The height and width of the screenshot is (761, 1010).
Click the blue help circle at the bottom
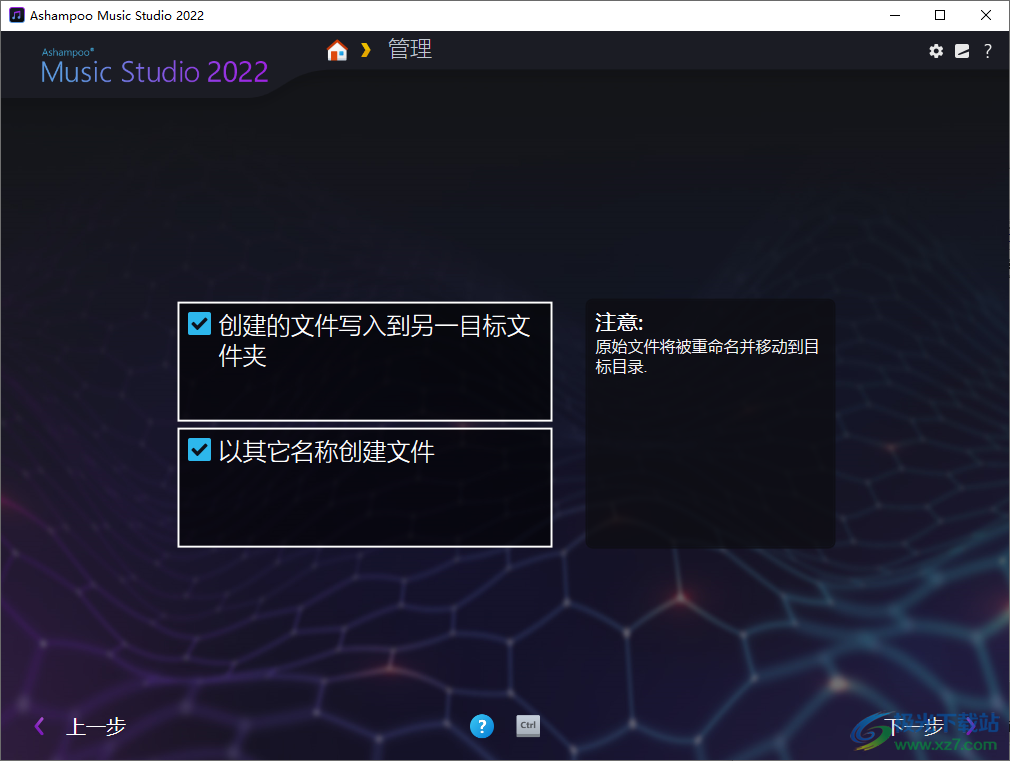pos(482,726)
